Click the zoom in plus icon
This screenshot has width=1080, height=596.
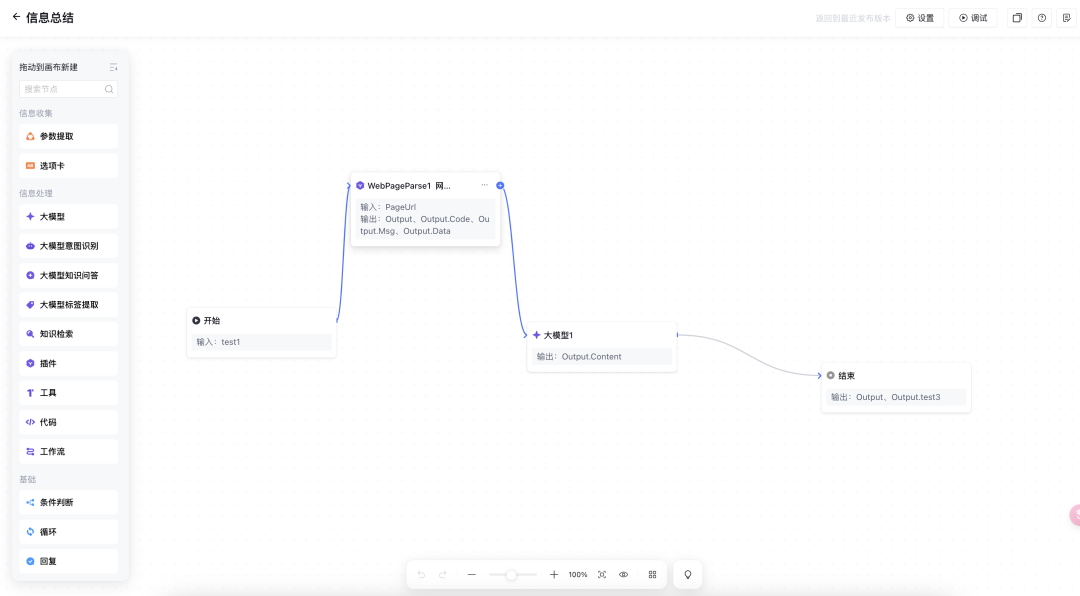pos(554,575)
